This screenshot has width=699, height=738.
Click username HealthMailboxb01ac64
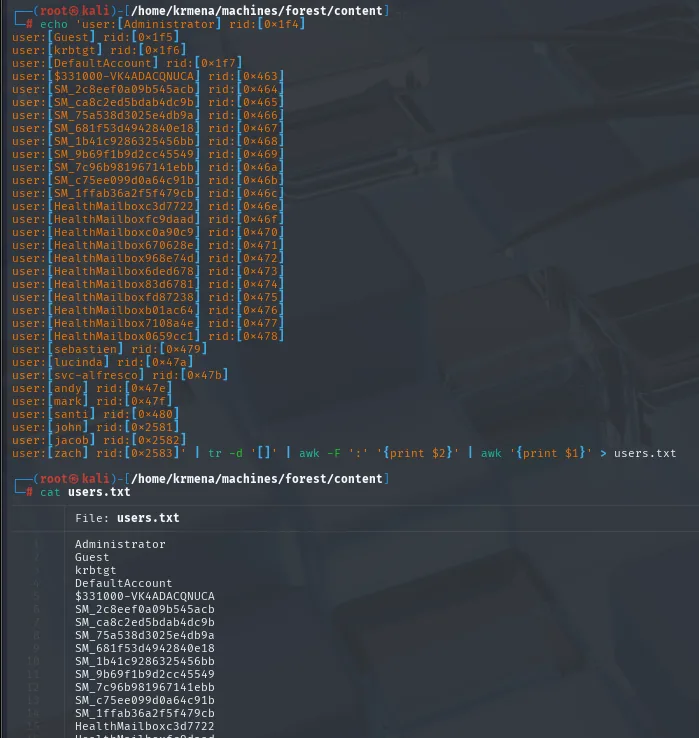[x=124, y=310]
